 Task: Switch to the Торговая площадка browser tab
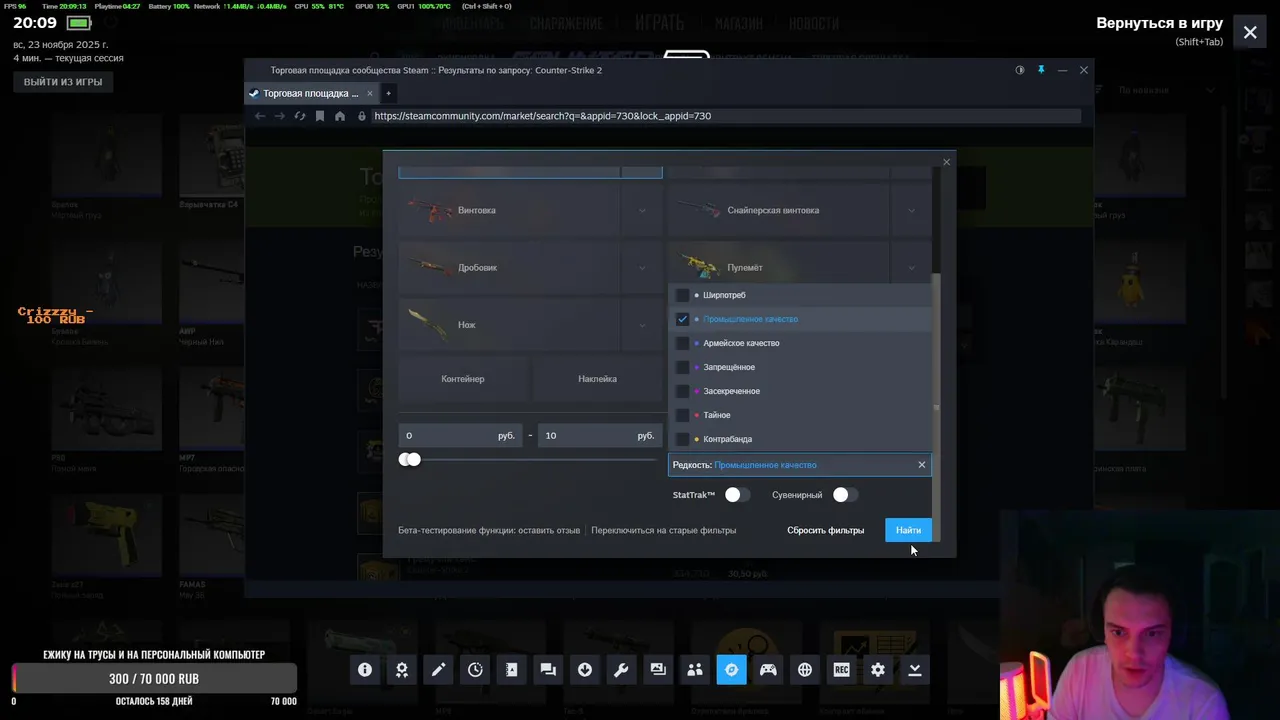[310, 93]
